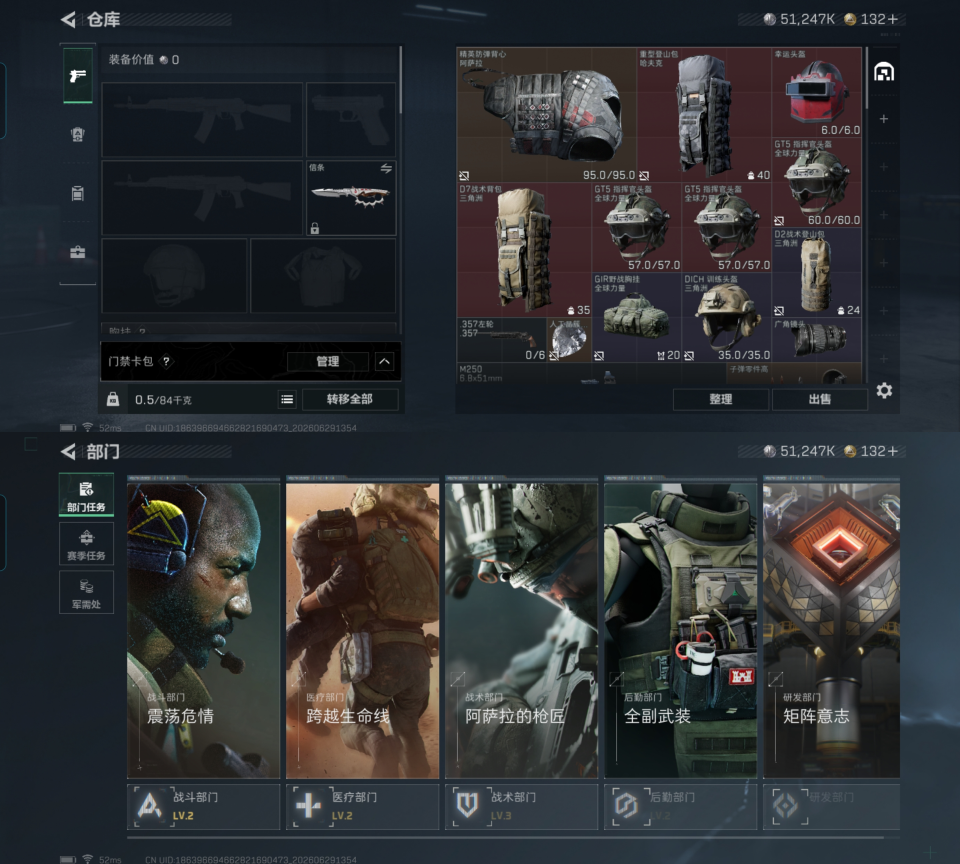Switch to the 部门任务 tab
Viewport: 960px width, 864px height.
pos(86,494)
